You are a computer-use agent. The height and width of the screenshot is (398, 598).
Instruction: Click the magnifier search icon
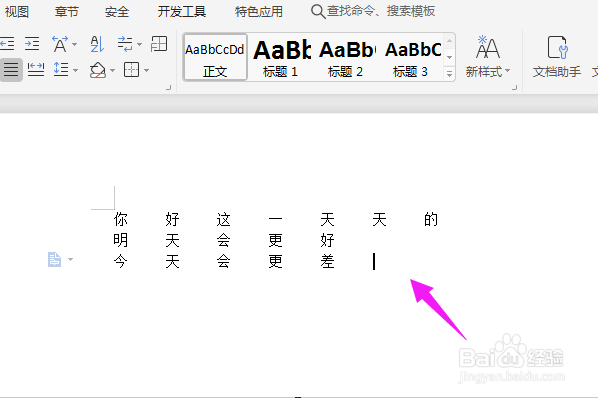tap(318, 11)
